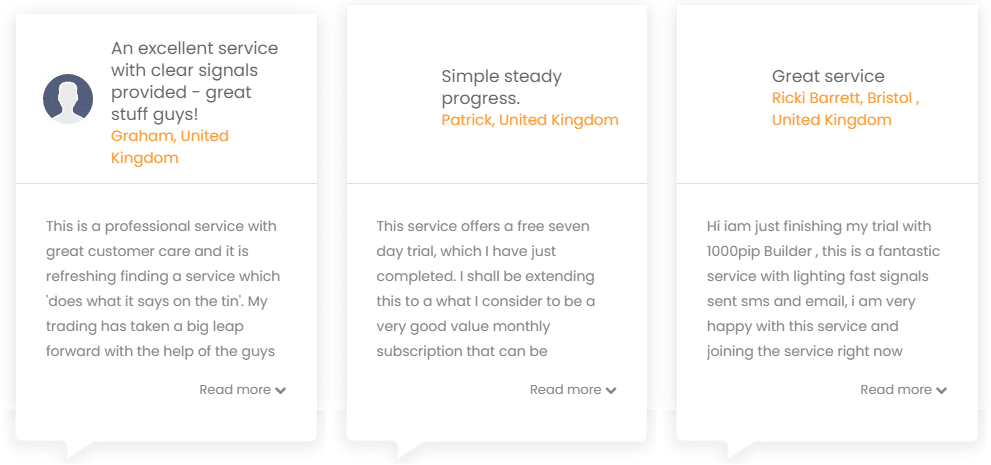
Task: Select the 'Simple steady progress.' heading
Action: click(x=502, y=87)
